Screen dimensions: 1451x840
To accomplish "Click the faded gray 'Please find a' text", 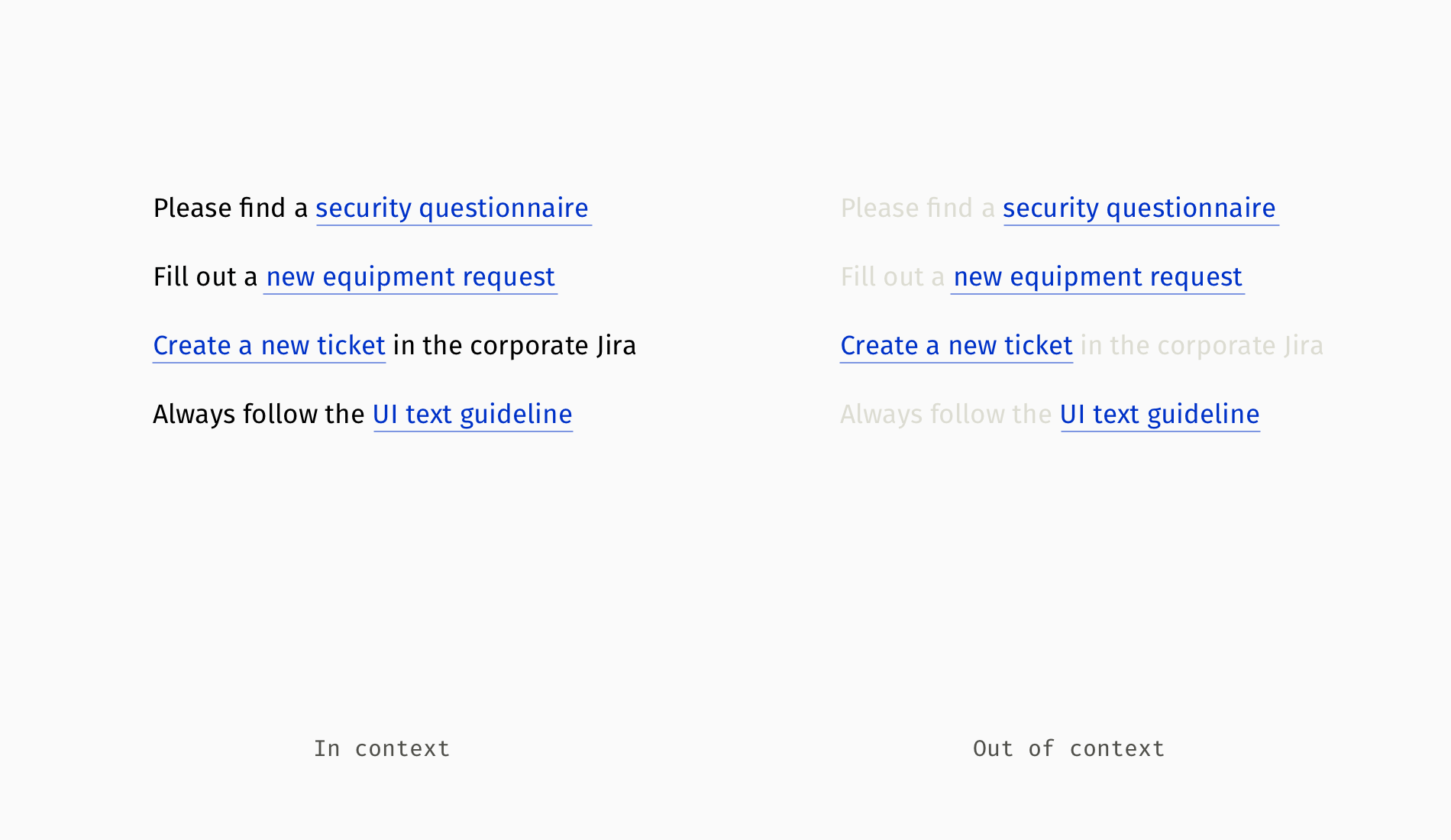I will [x=917, y=208].
